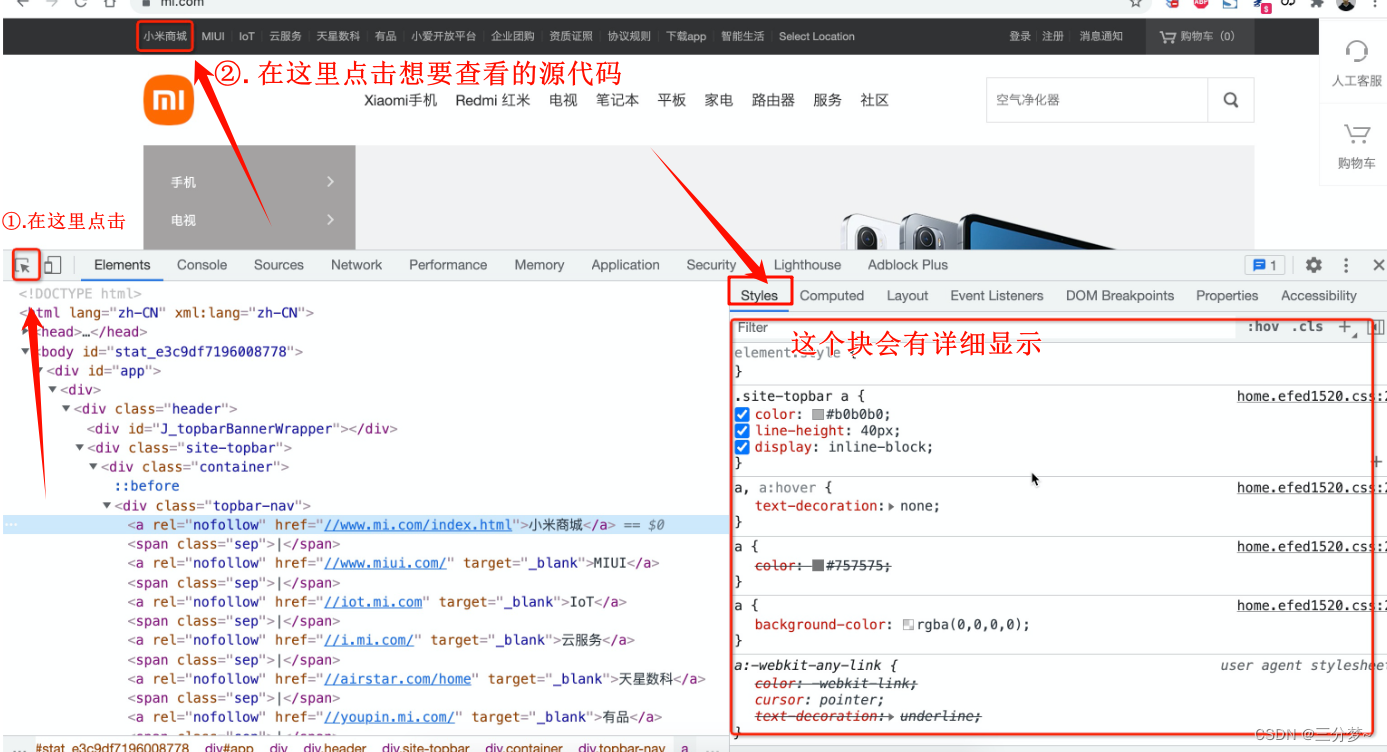Click the 登录 login link
The width and height of the screenshot is (1387, 752).
[x=1020, y=36]
